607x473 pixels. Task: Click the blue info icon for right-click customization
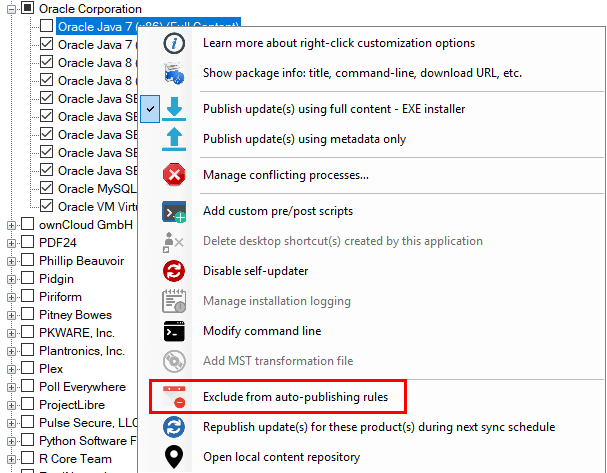click(174, 43)
